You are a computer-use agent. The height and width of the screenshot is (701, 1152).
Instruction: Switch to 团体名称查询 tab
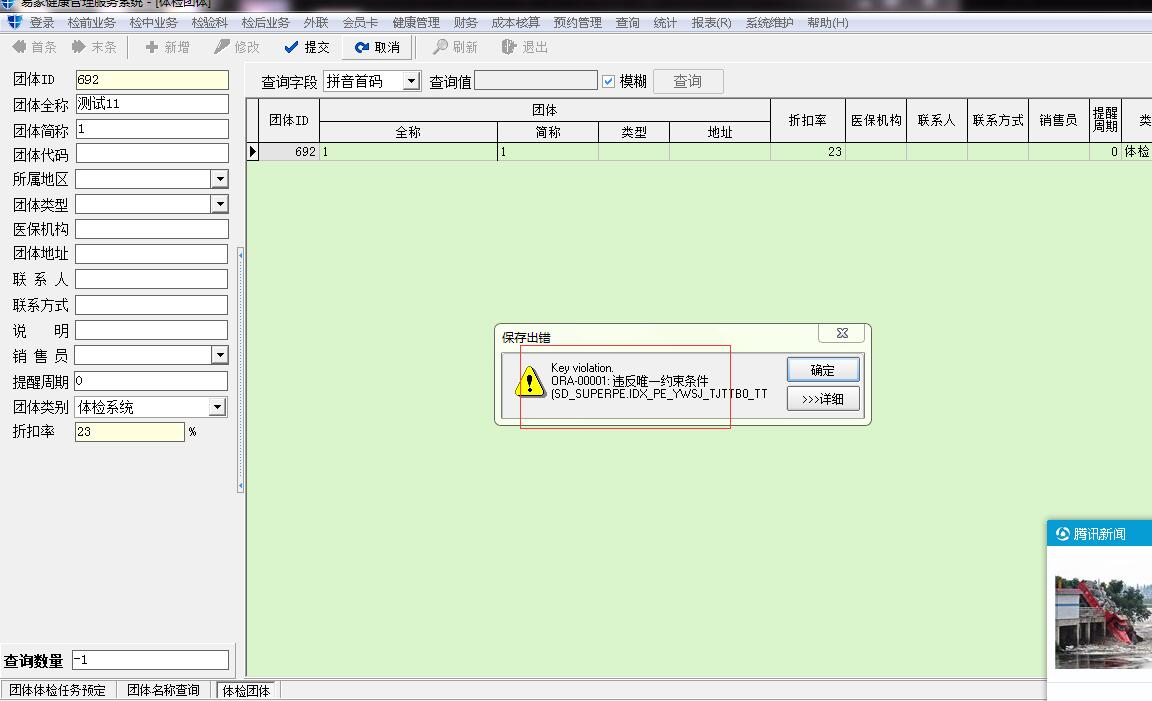tap(163, 690)
